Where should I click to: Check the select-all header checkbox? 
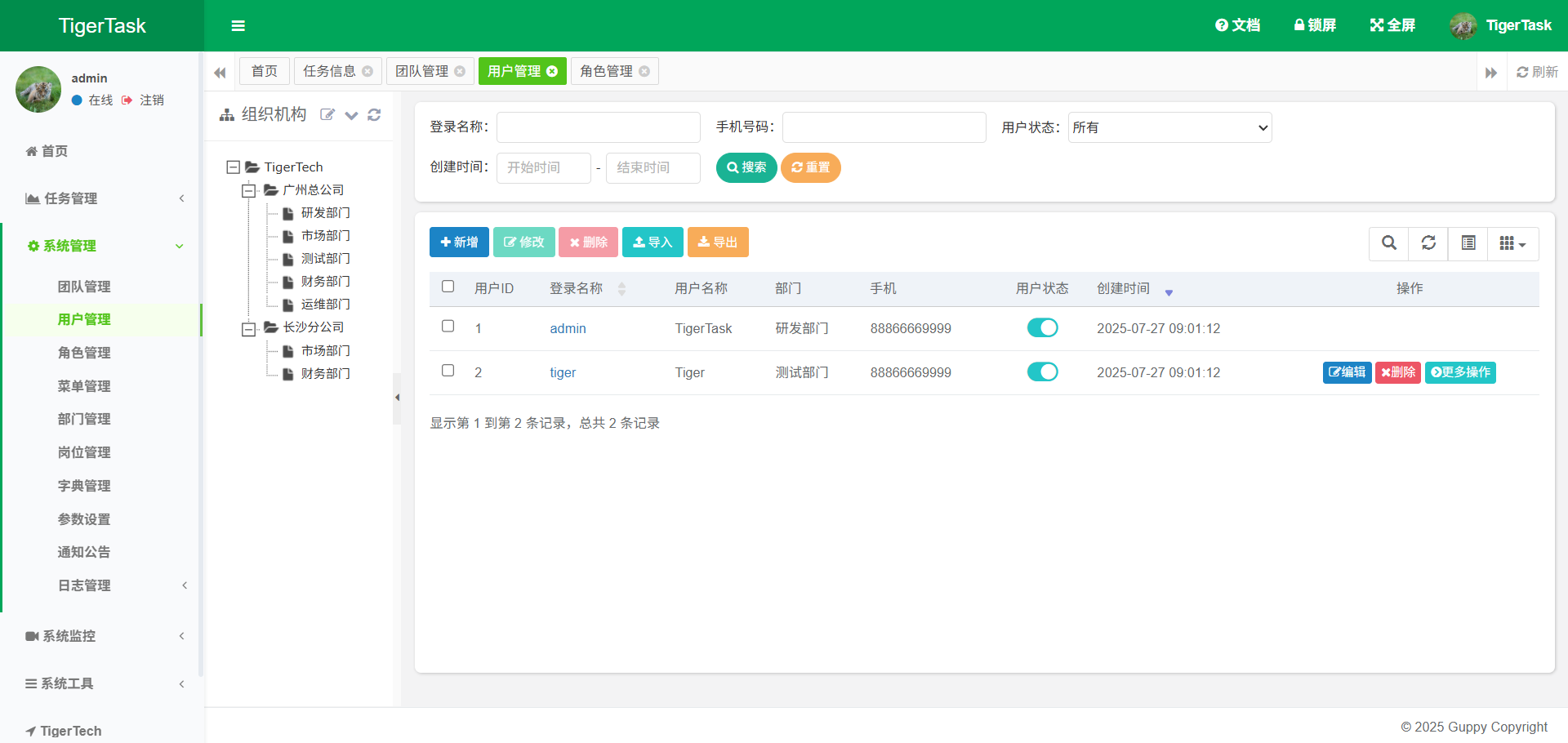(x=448, y=287)
